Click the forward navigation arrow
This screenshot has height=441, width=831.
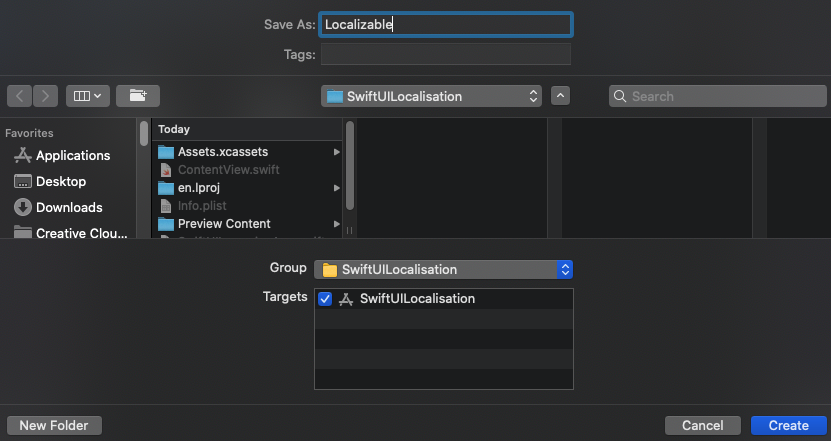(46, 96)
